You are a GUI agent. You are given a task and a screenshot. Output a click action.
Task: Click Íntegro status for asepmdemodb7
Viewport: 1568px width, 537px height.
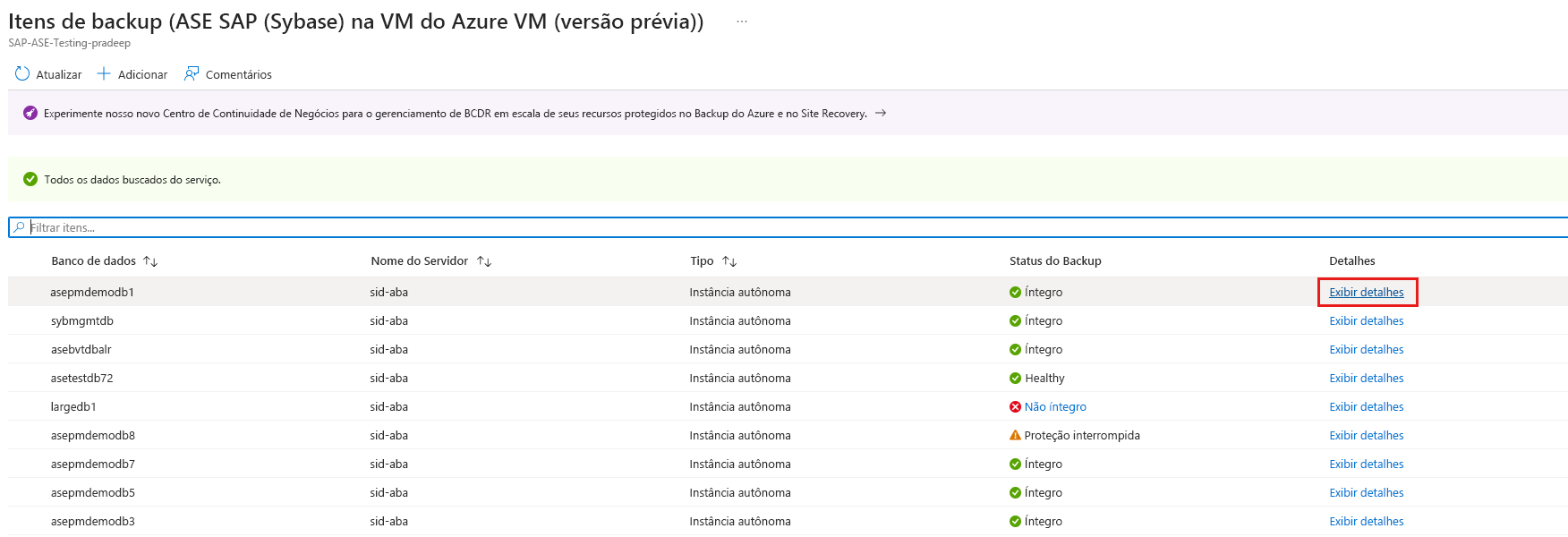(x=1044, y=464)
